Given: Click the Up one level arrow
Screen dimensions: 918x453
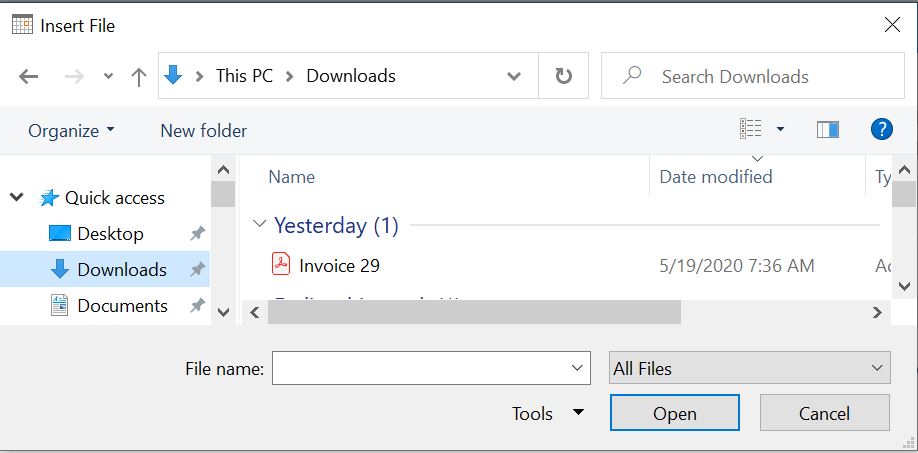Looking at the screenshot, I should point(139,76).
